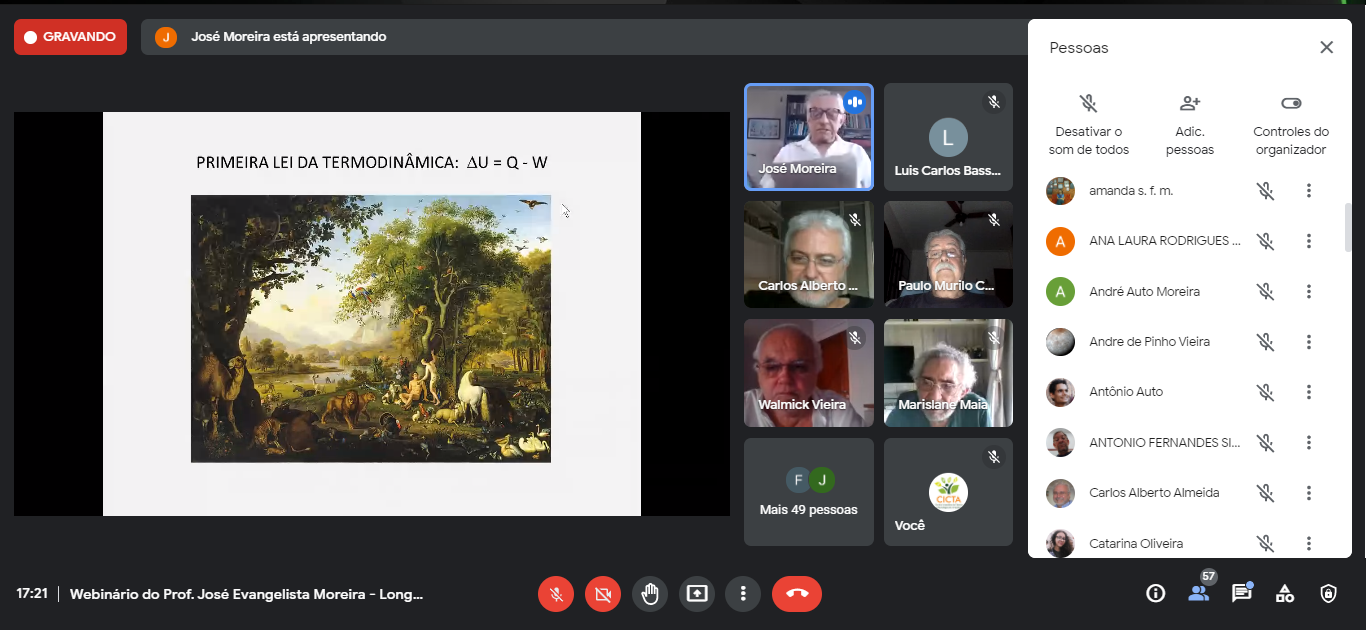Open options menu for André Auto Moreira
This screenshot has height=630, width=1366.
click(1309, 292)
